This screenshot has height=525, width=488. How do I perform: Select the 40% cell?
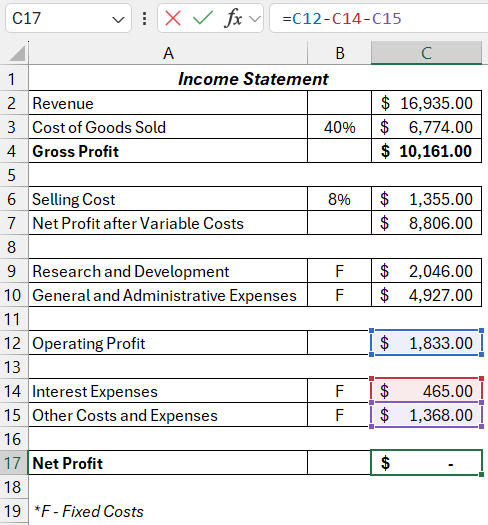coord(339,127)
